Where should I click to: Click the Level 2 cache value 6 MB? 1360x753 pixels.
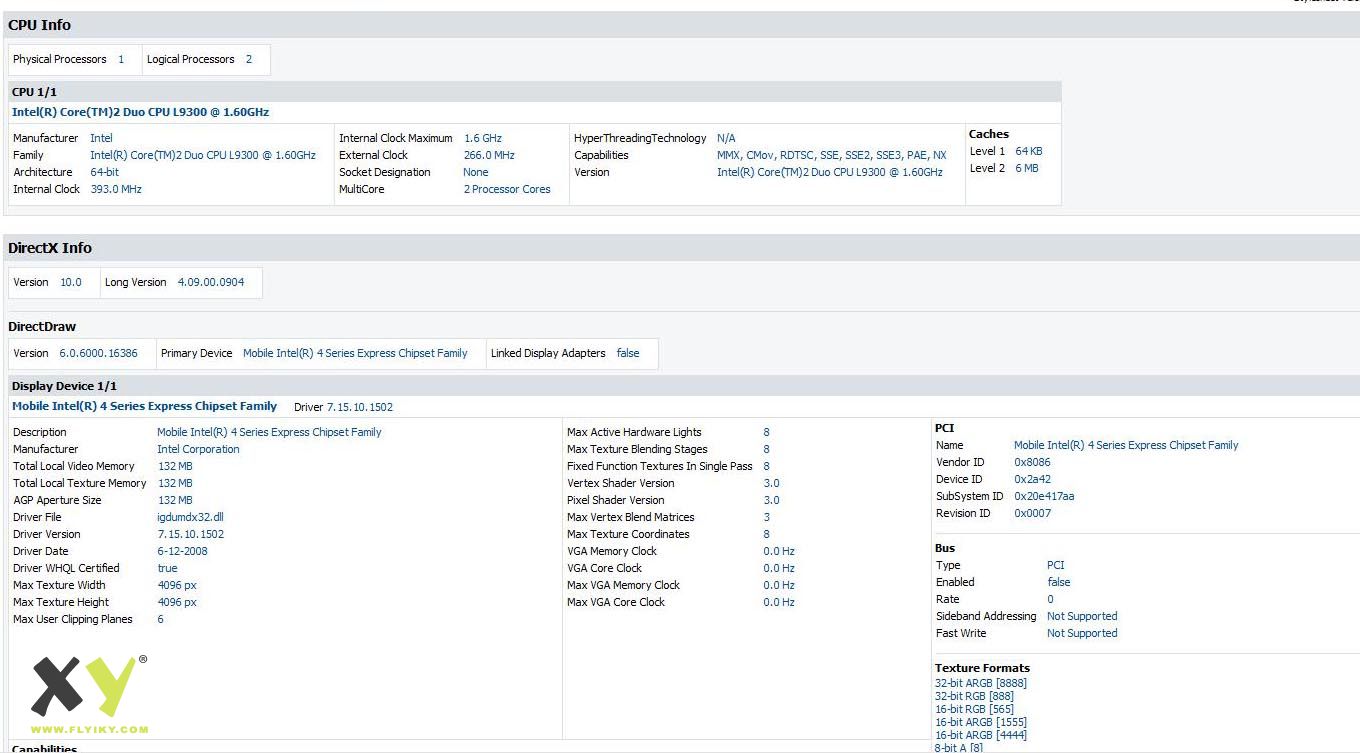click(1027, 168)
